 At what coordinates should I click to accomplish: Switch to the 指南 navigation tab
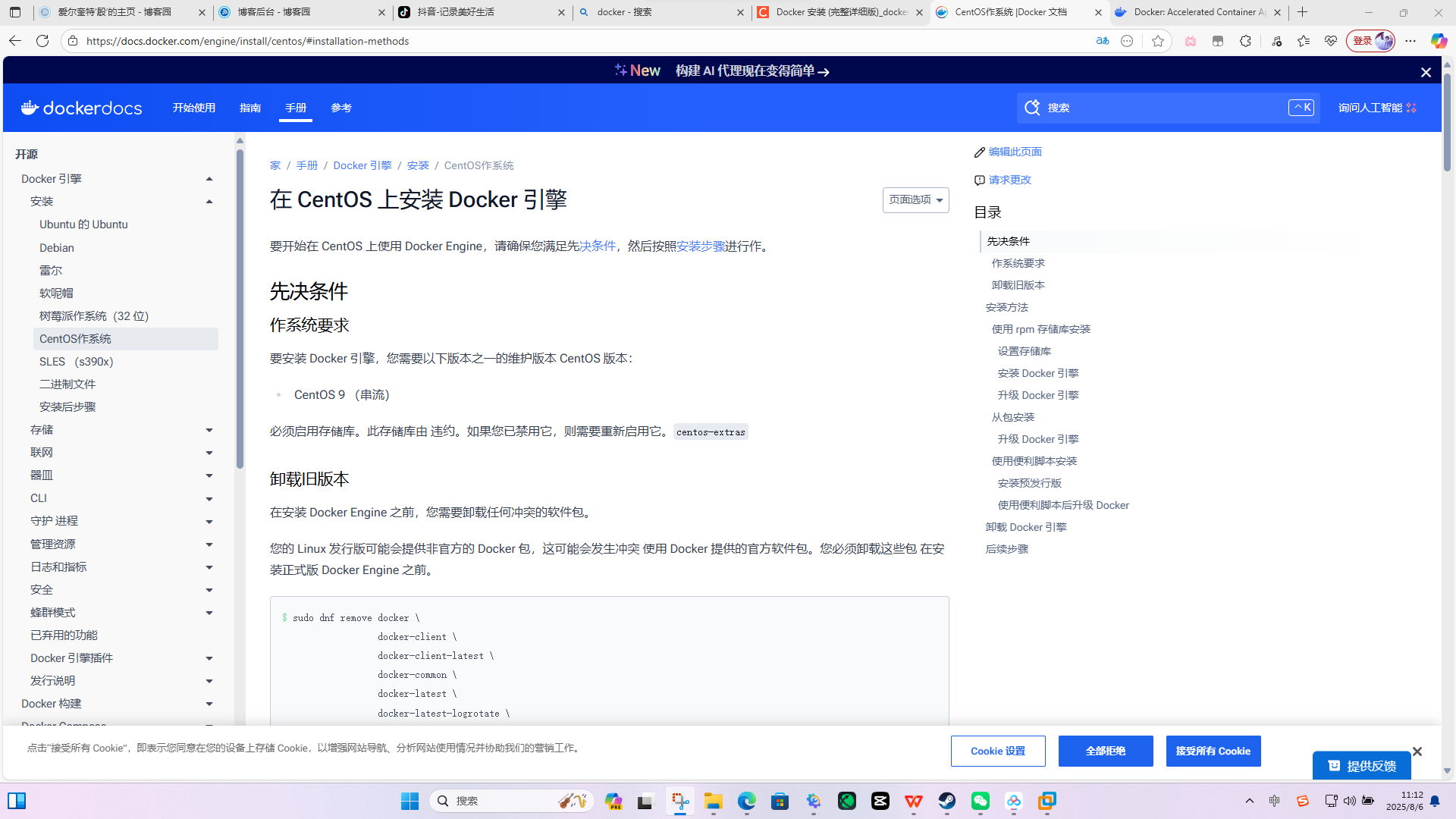coord(250,108)
